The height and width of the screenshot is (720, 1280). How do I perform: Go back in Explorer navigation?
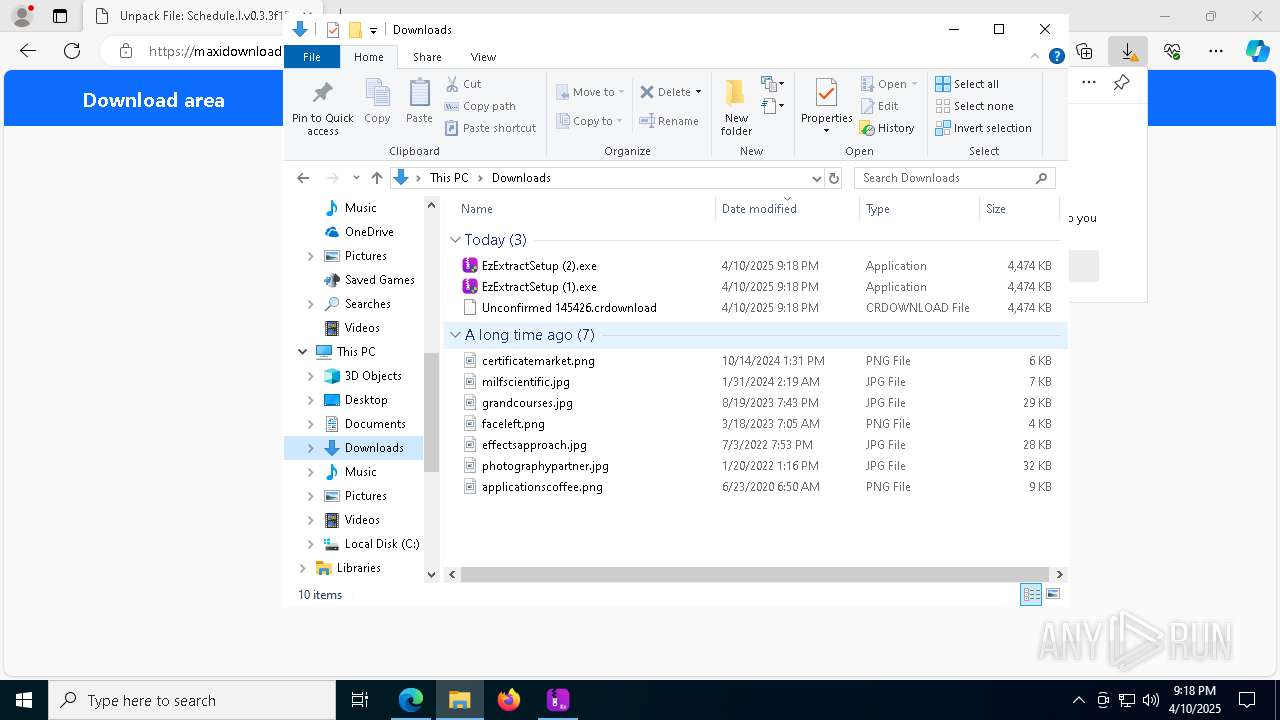click(303, 178)
